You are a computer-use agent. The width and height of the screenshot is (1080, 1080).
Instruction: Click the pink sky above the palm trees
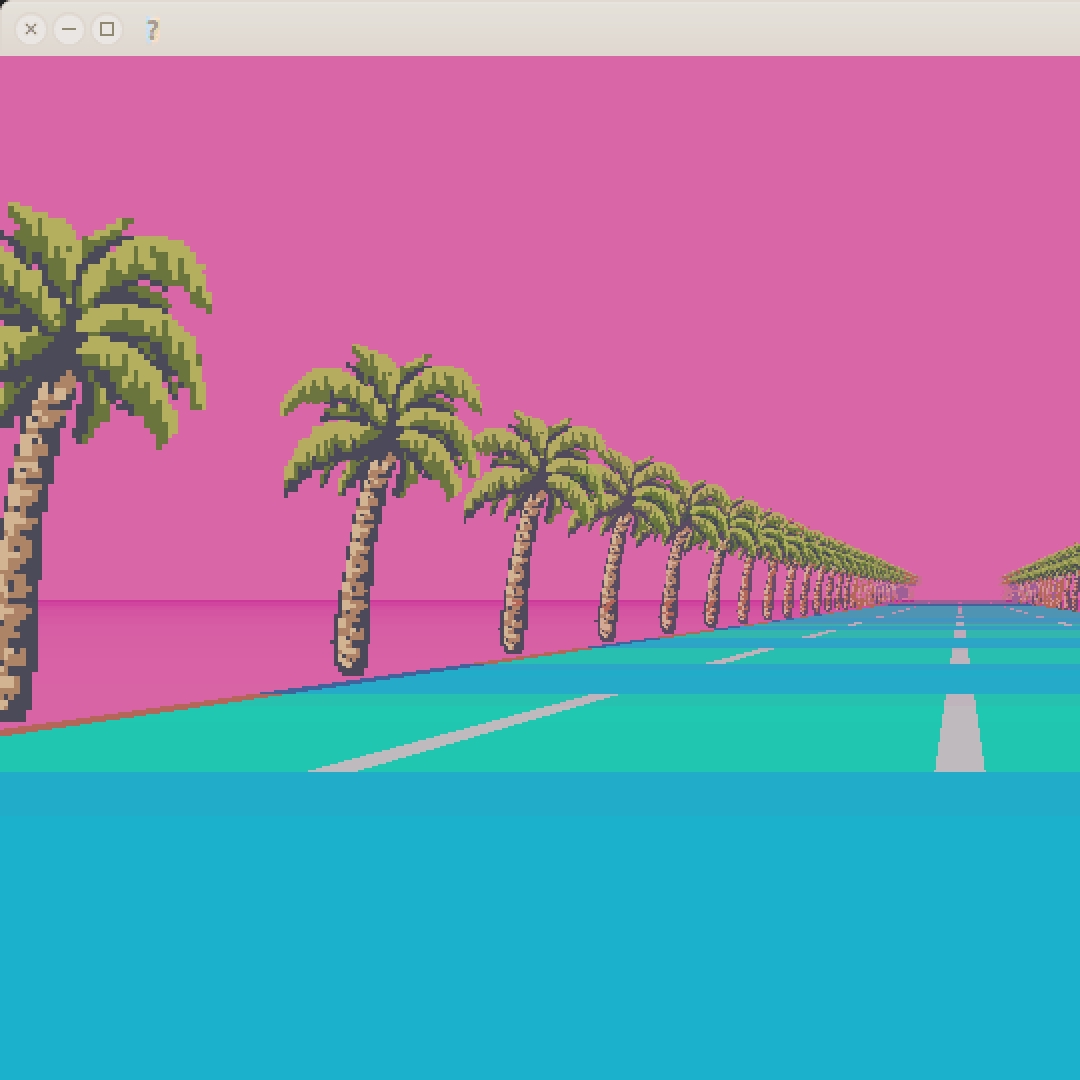coord(620,207)
